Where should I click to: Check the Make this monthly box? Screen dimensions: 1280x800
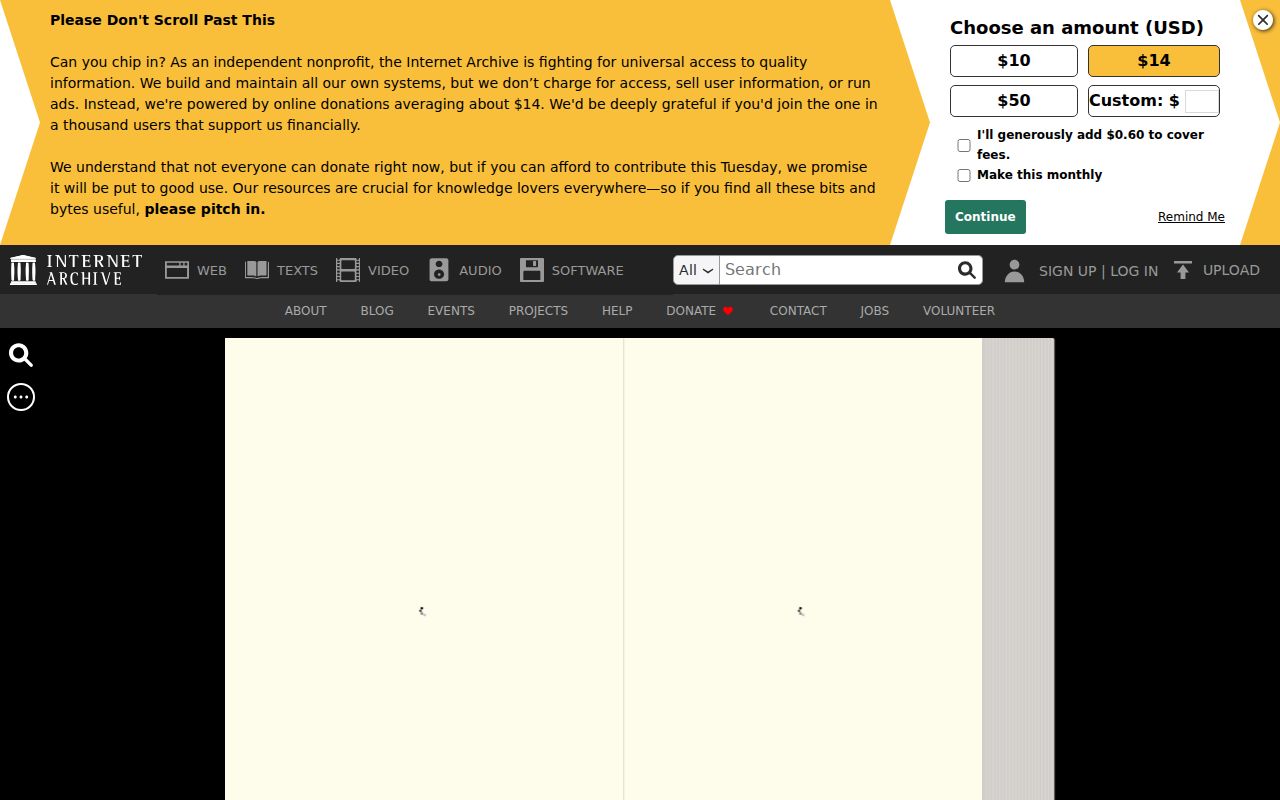pyautogui.click(x=964, y=175)
